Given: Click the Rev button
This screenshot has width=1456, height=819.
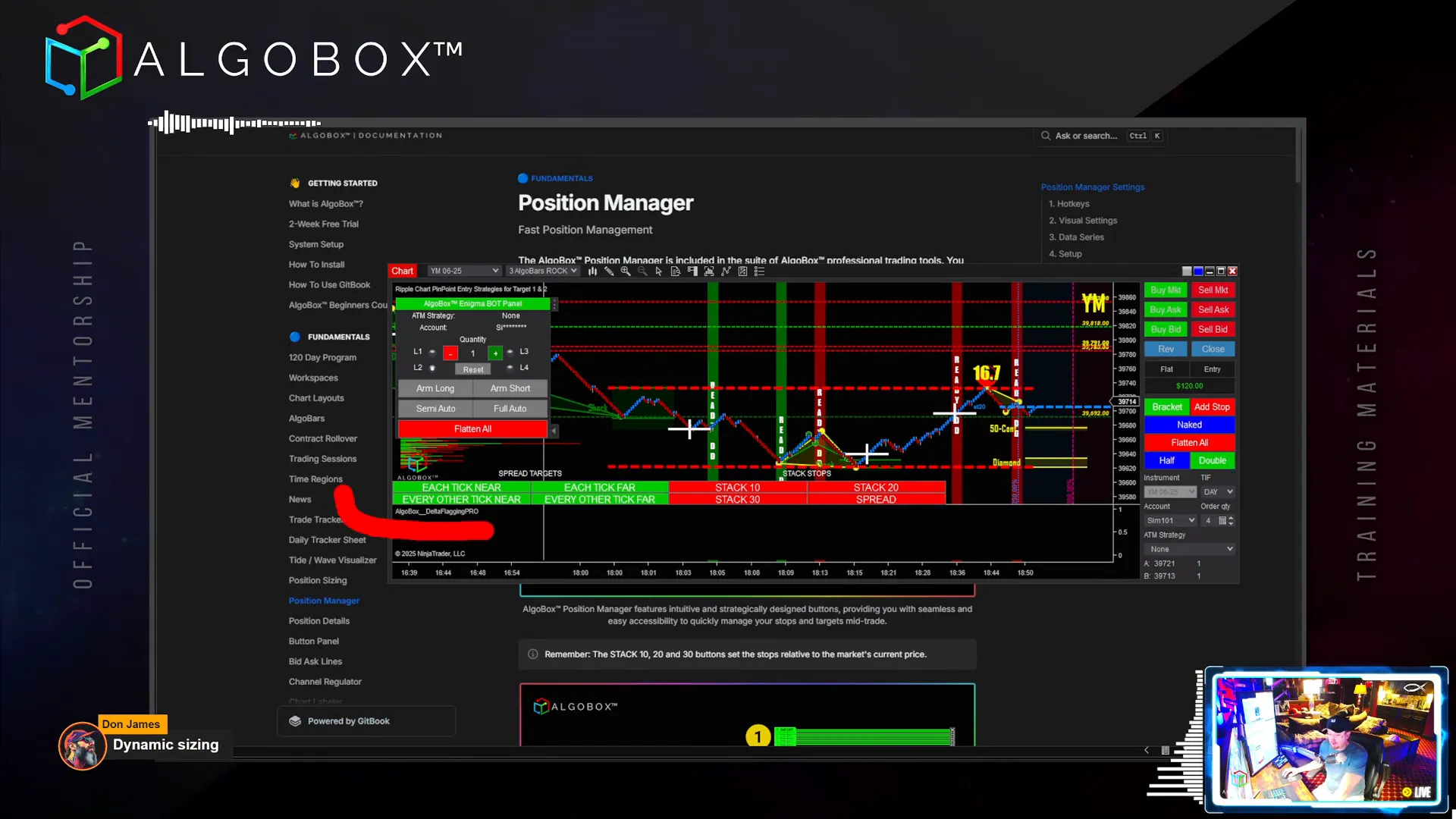Looking at the screenshot, I should [x=1166, y=350].
